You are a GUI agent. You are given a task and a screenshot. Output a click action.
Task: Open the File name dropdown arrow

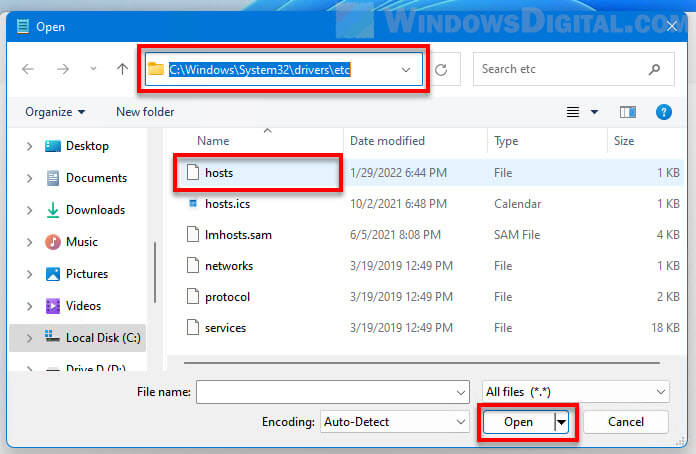460,392
